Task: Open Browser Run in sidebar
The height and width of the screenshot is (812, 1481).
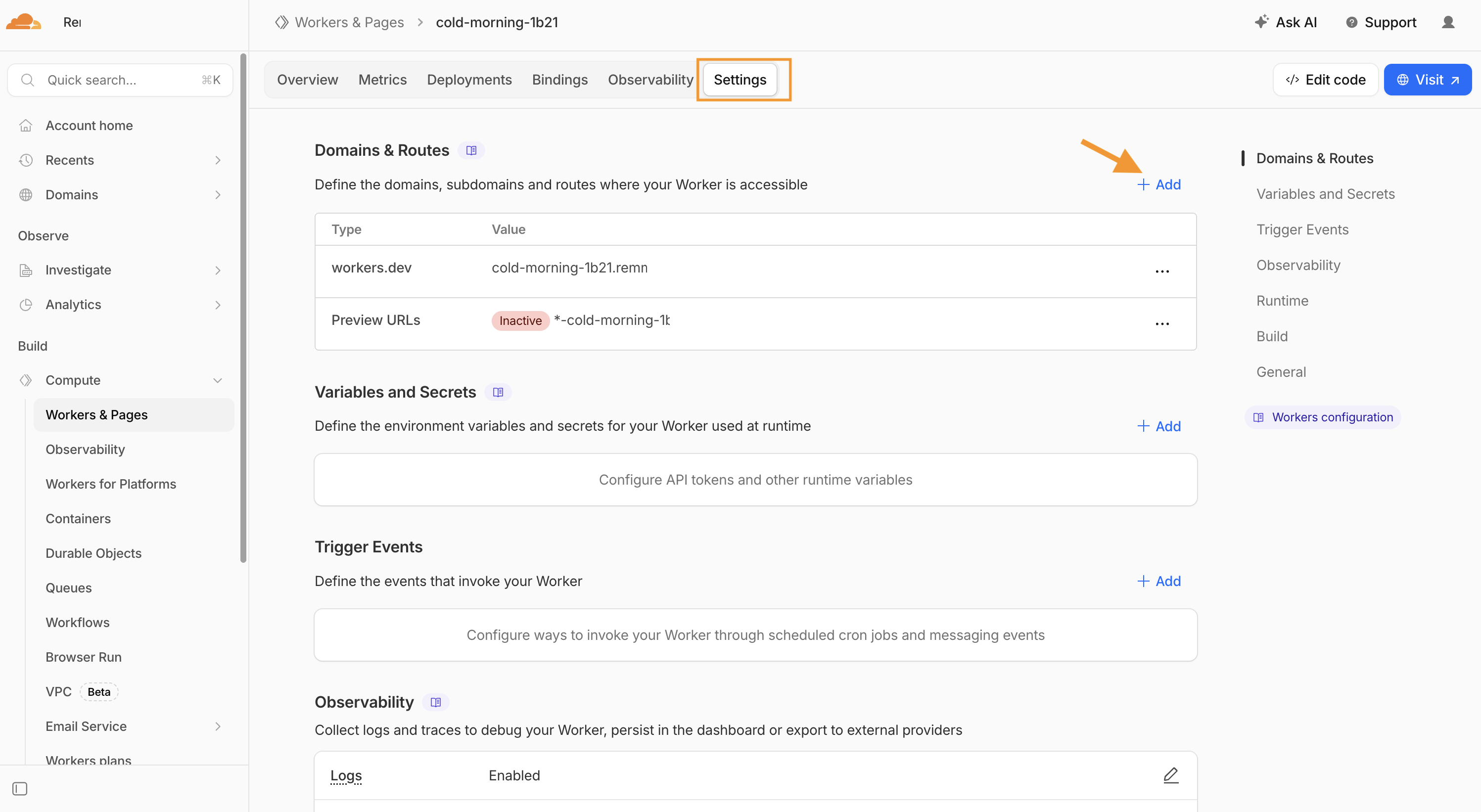Action: [84, 657]
